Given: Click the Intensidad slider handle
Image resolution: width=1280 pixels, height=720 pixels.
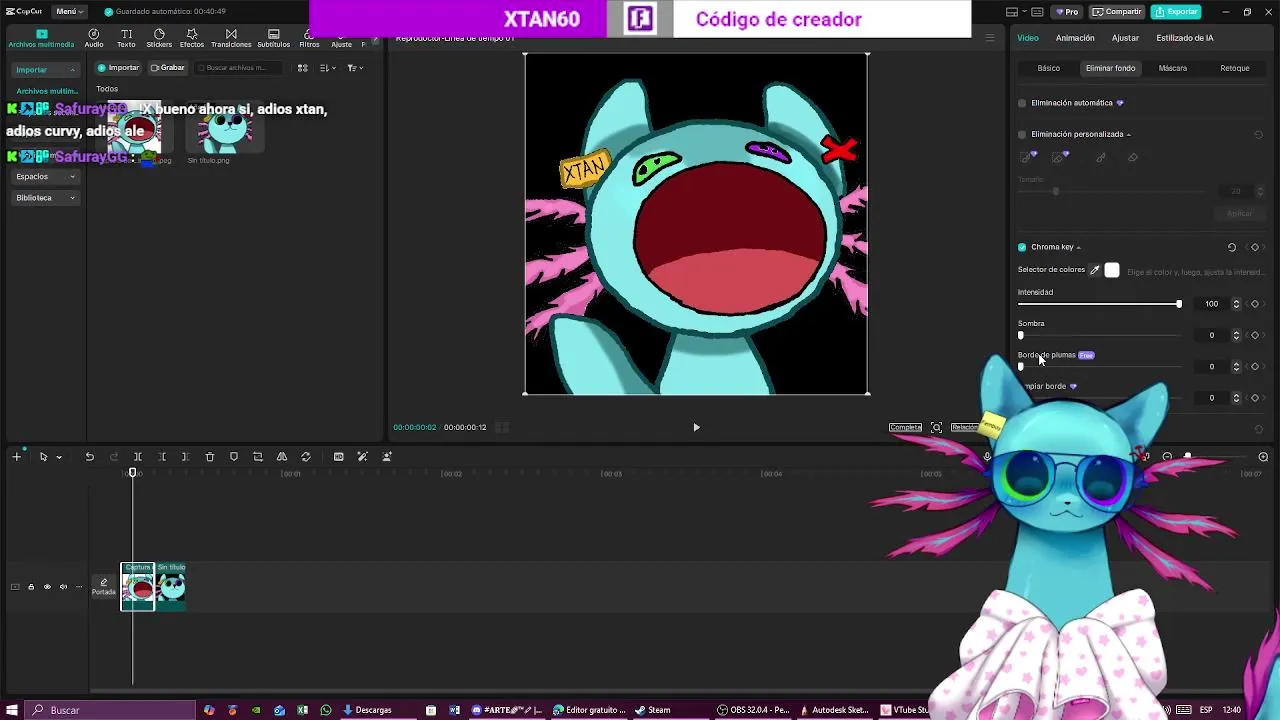Looking at the screenshot, I should click(1179, 304).
